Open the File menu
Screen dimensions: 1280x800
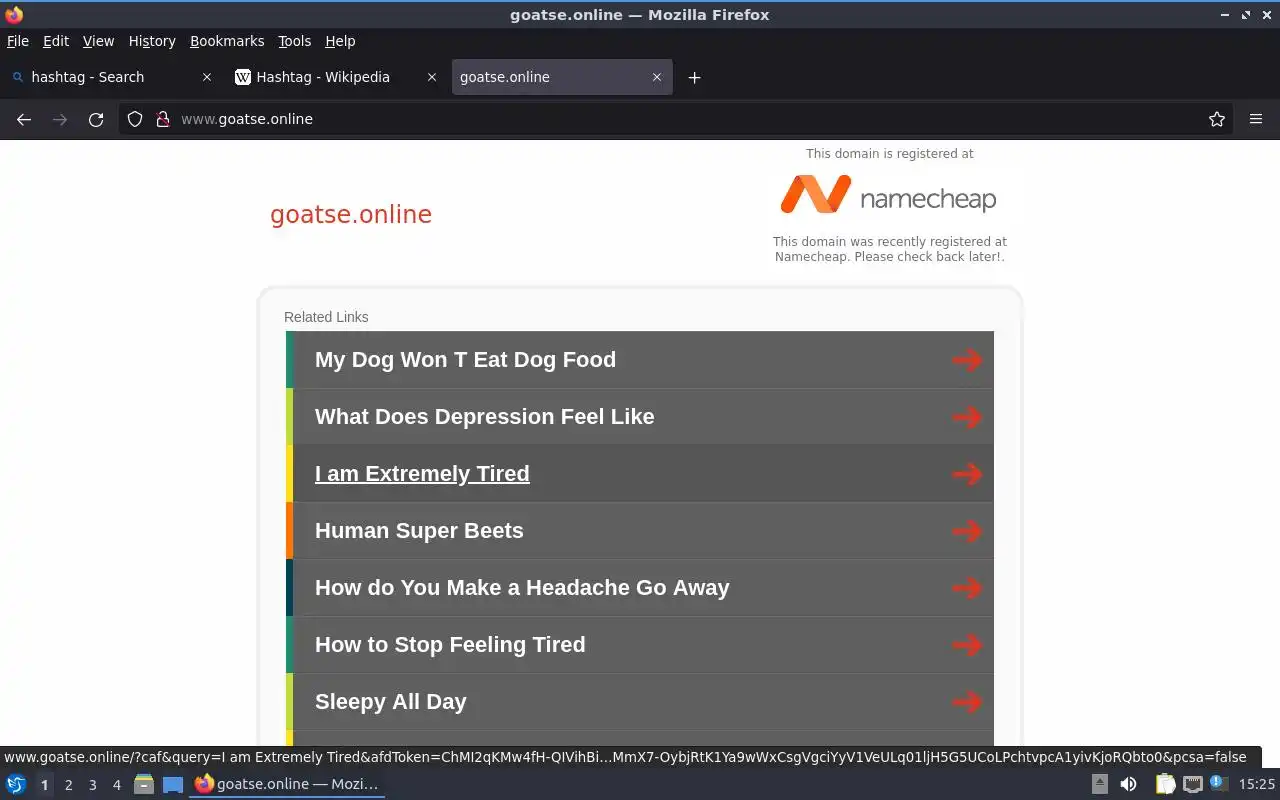click(x=18, y=41)
